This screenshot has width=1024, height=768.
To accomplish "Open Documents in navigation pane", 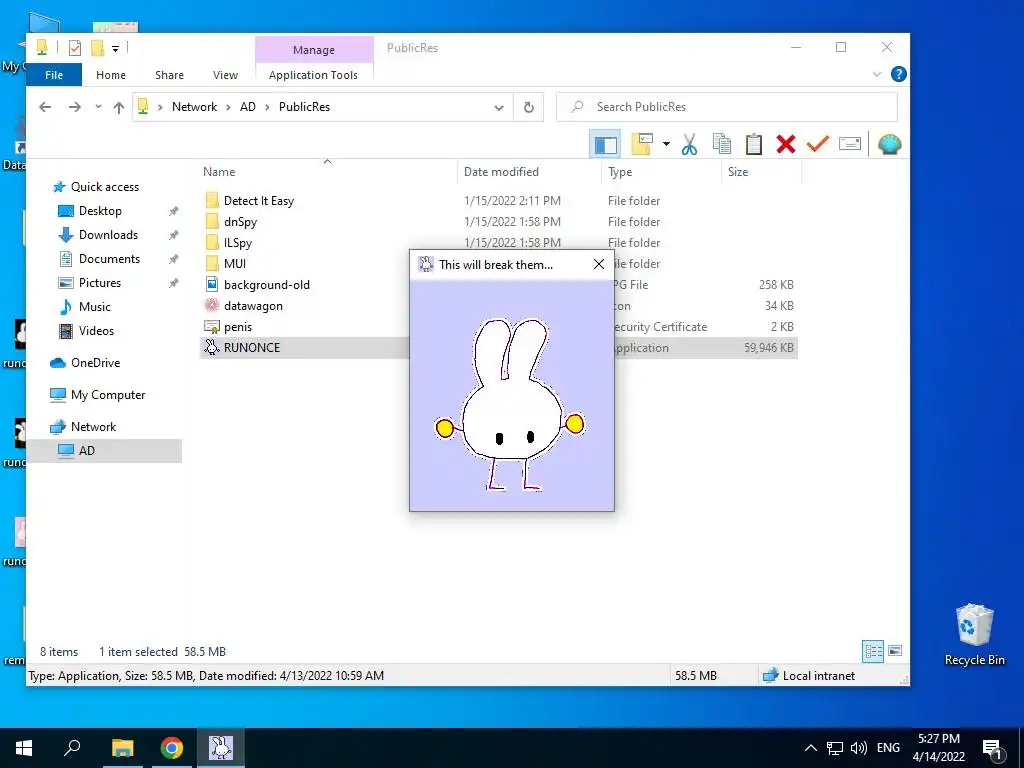I will (109, 259).
